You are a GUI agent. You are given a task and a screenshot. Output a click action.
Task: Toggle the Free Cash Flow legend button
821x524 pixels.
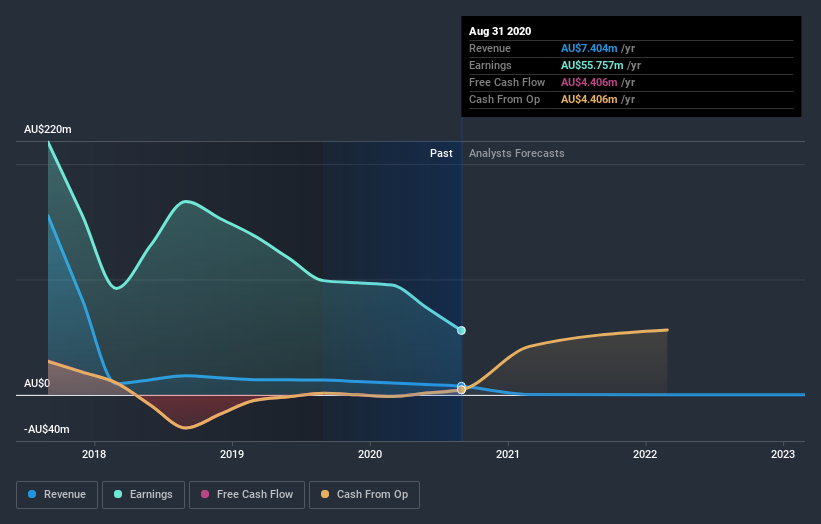pos(247,495)
